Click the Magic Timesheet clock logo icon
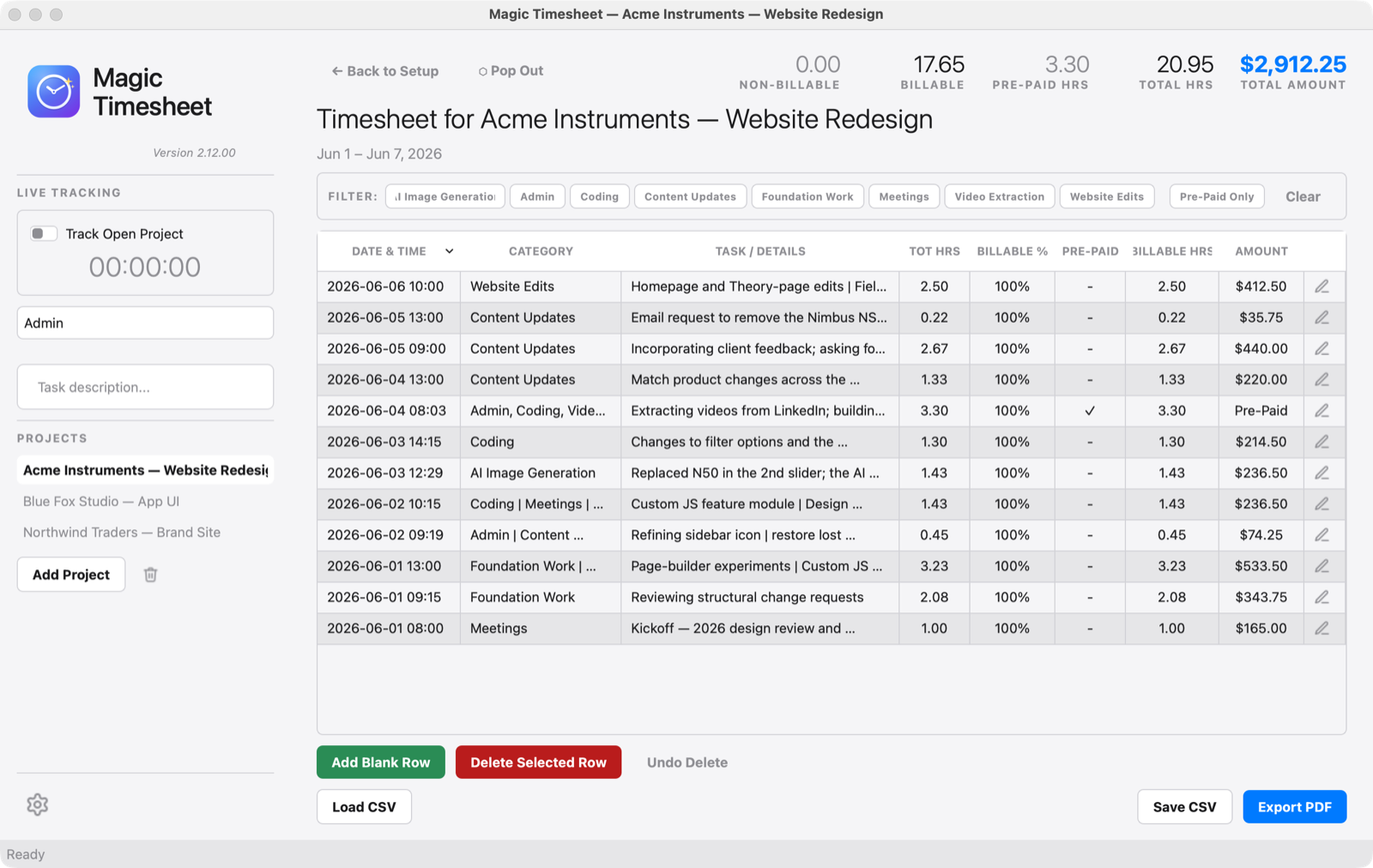The image size is (1373, 868). (x=54, y=92)
